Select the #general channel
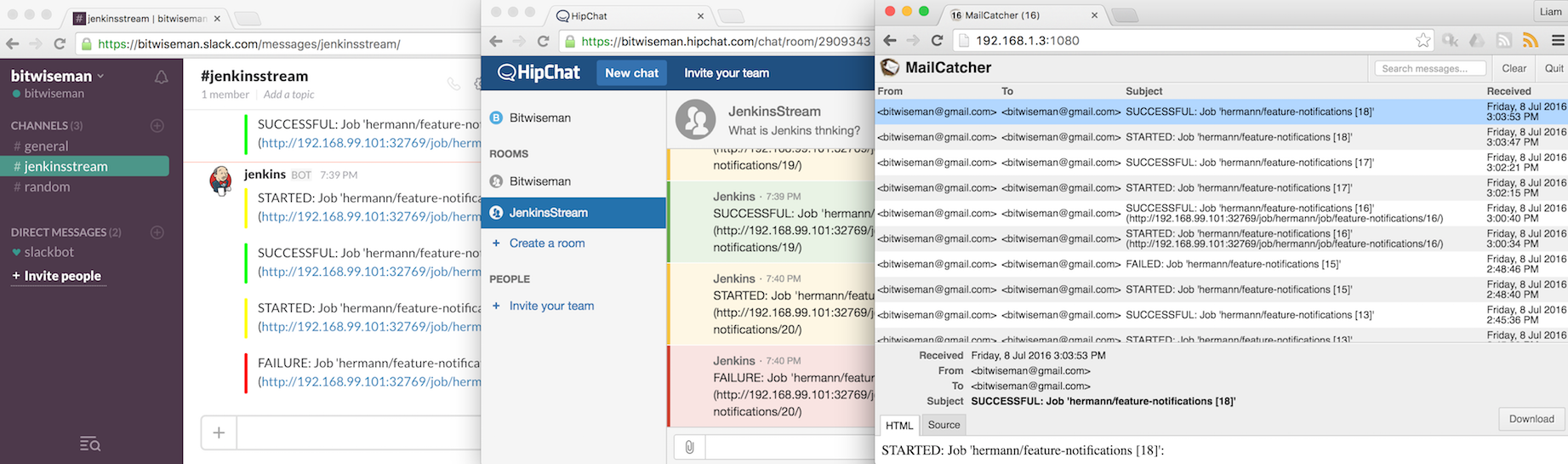Screen dimensions: 1568x464 coord(46,146)
